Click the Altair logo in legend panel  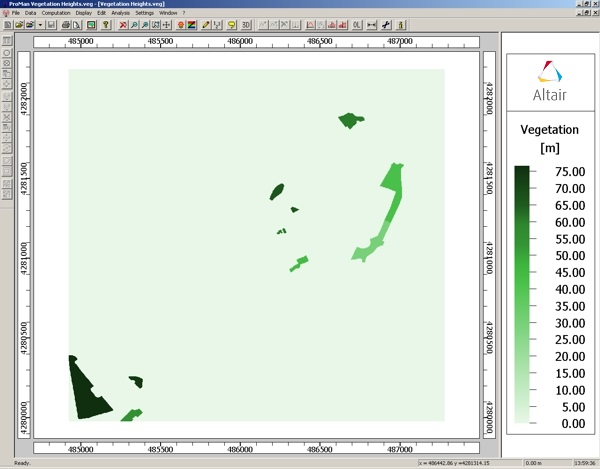point(550,80)
